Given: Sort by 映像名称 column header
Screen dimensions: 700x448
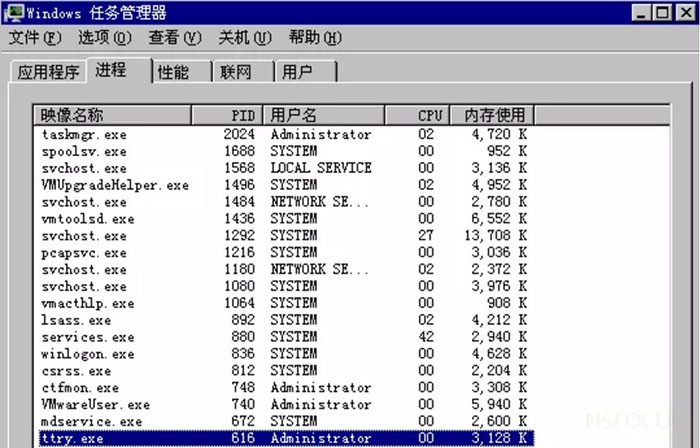Looking at the screenshot, I should [x=112, y=115].
